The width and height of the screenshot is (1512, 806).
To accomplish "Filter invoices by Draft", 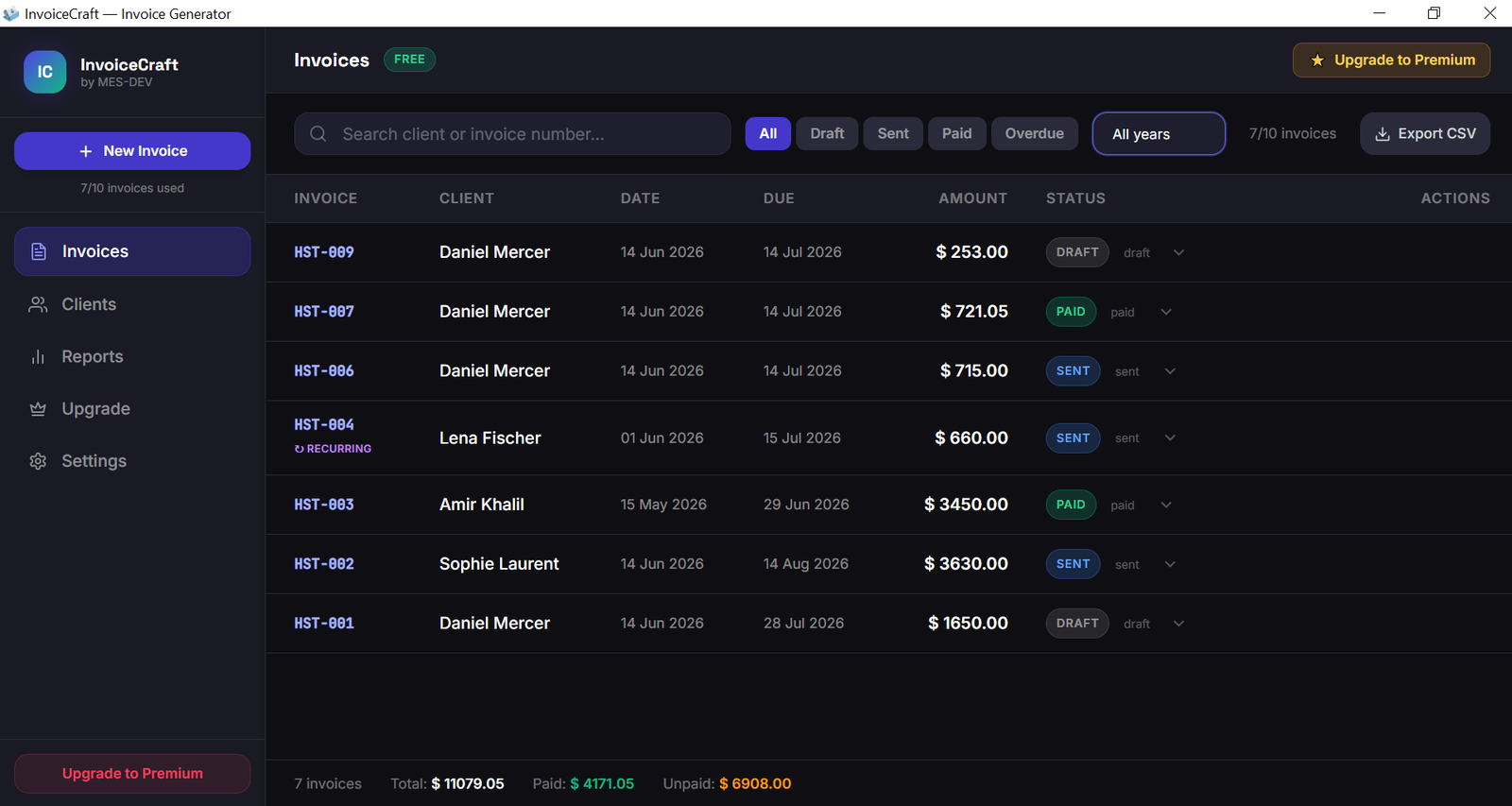I will pos(827,134).
